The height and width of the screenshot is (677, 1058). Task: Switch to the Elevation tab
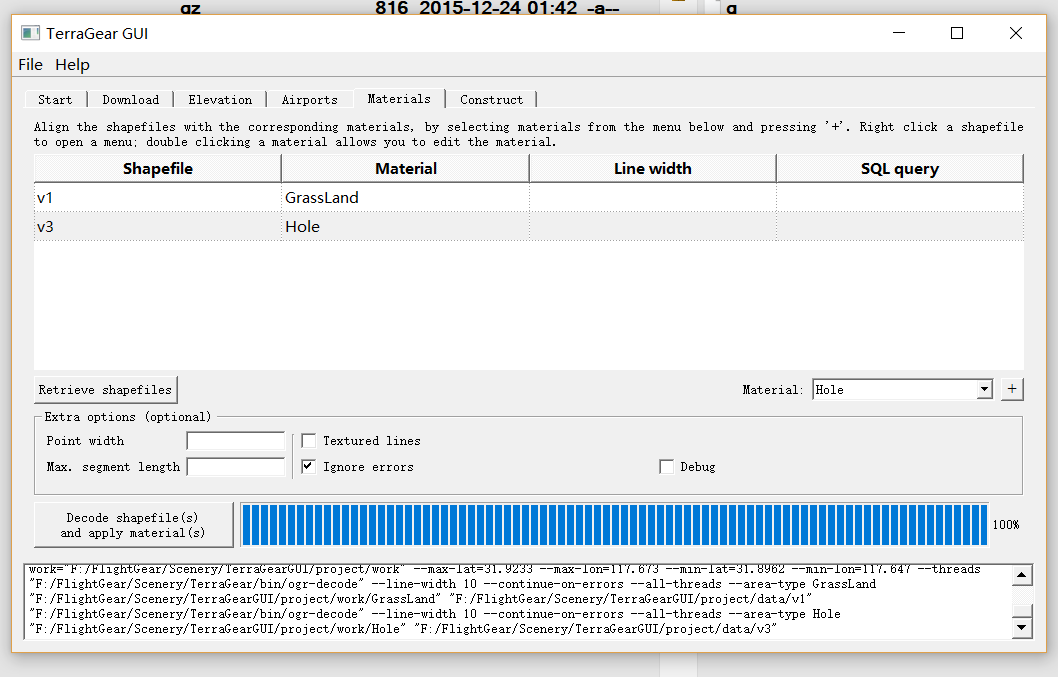click(x=220, y=100)
